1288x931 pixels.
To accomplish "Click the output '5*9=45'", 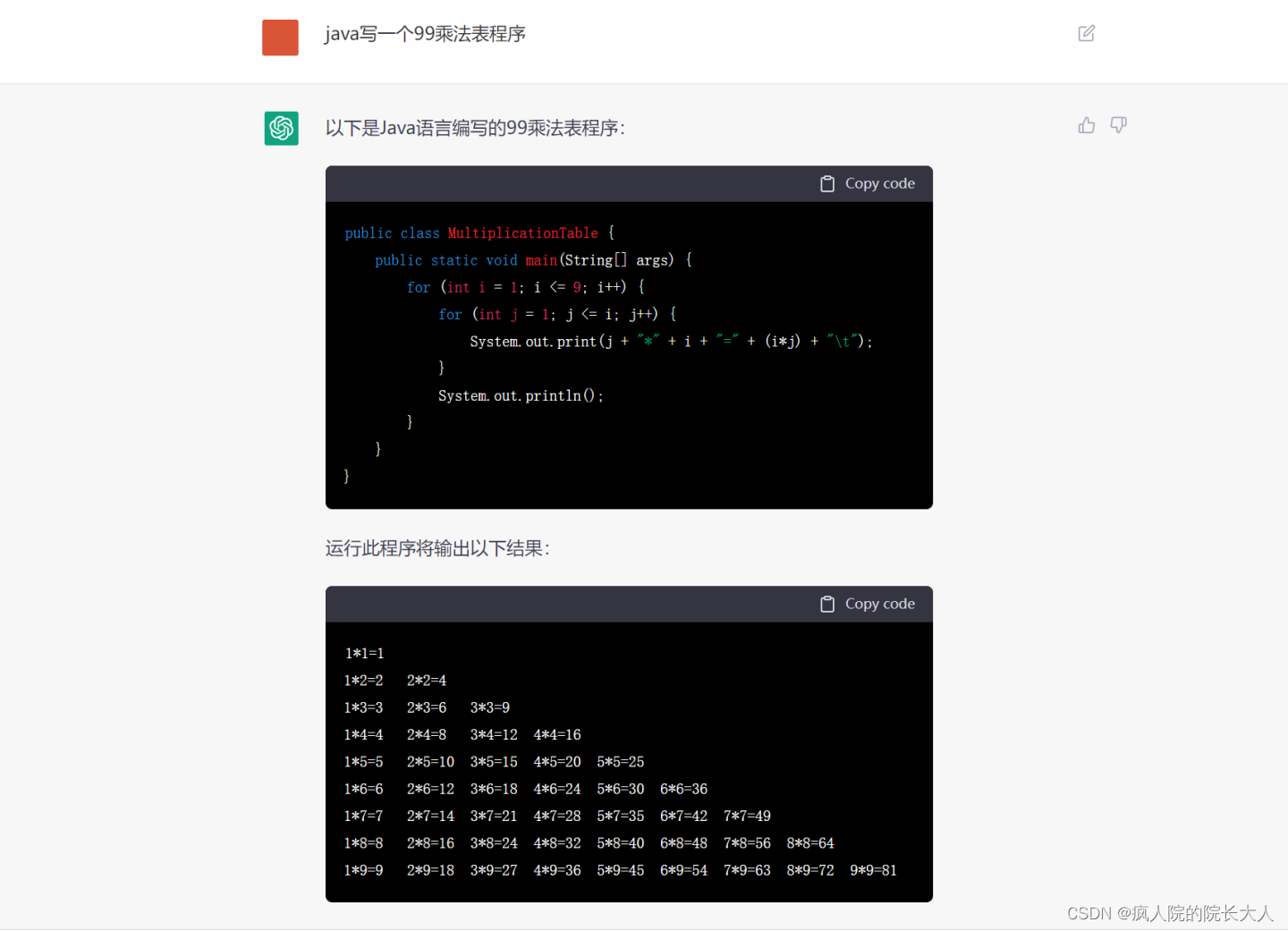I will (621, 870).
